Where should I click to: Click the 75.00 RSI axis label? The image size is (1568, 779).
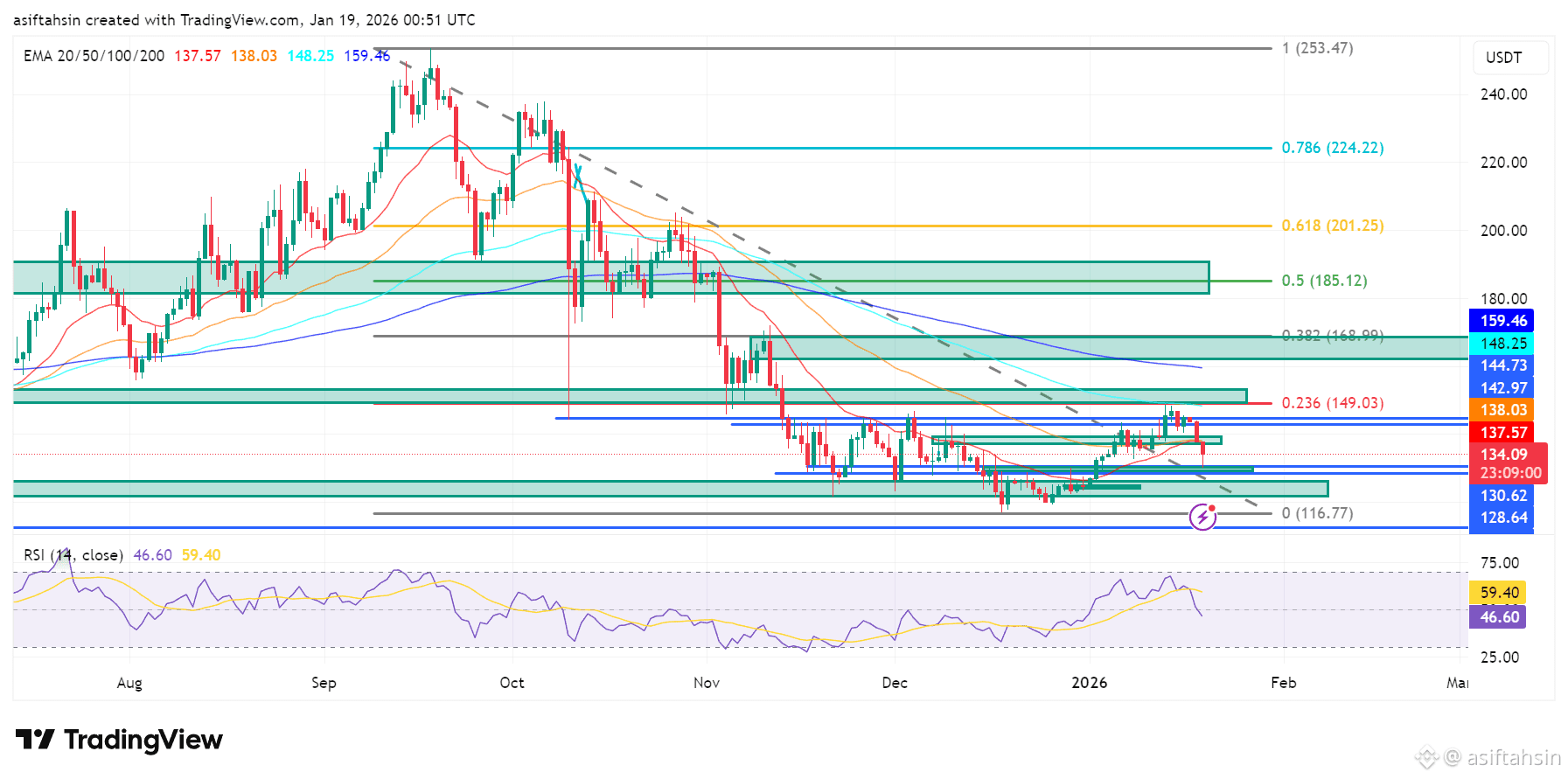click(x=1499, y=563)
